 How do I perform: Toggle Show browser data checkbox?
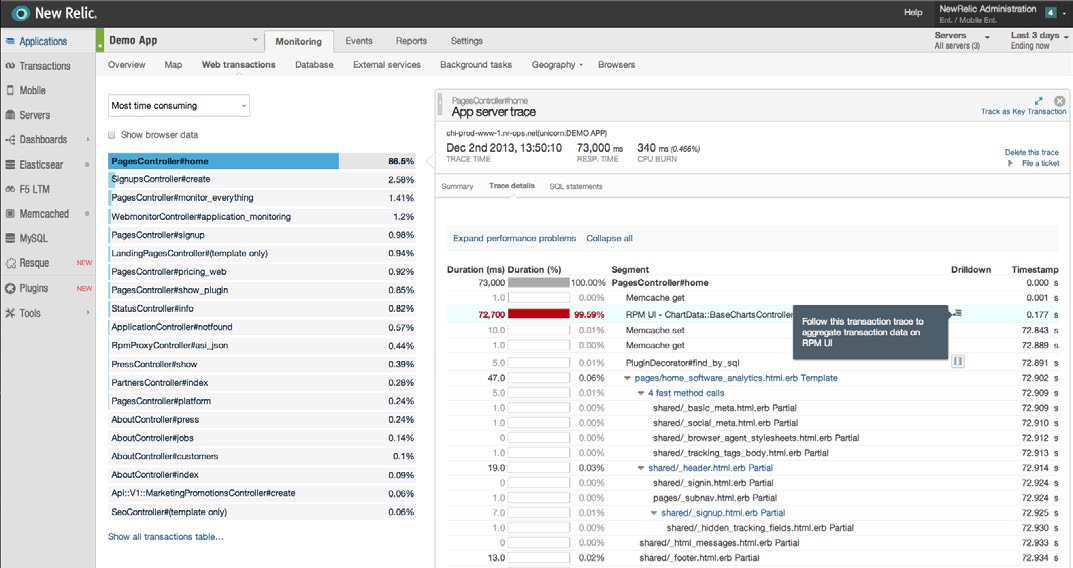click(x=112, y=135)
